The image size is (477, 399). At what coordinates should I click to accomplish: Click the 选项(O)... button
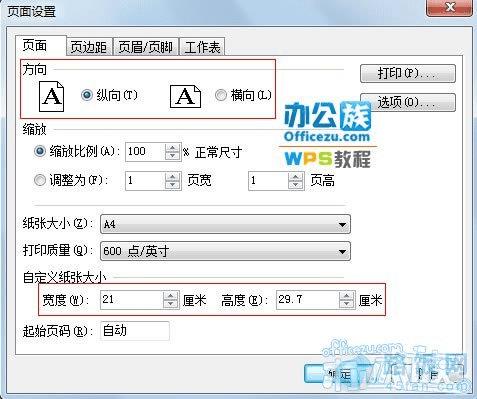click(x=408, y=102)
